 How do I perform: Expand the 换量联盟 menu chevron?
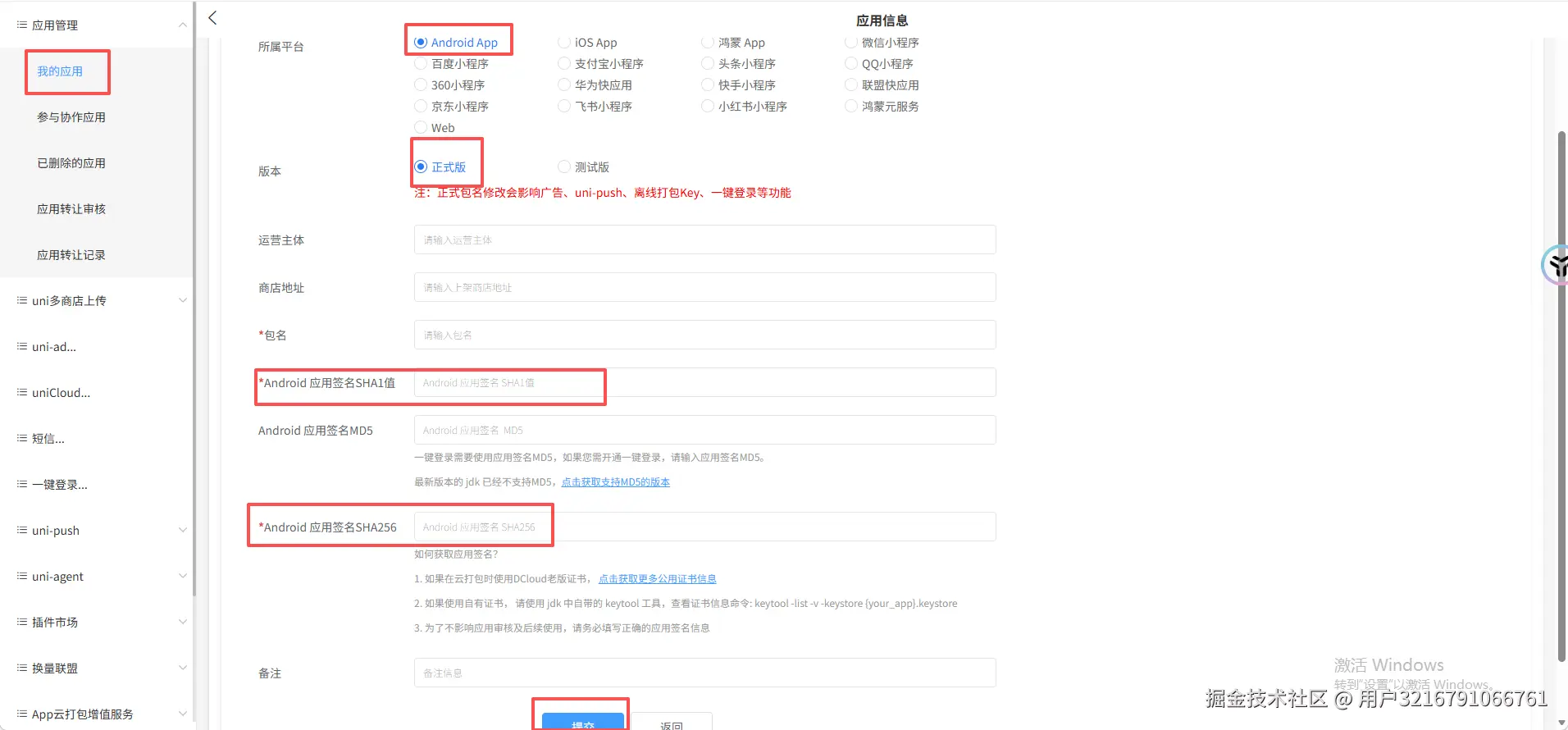click(182, 668)
